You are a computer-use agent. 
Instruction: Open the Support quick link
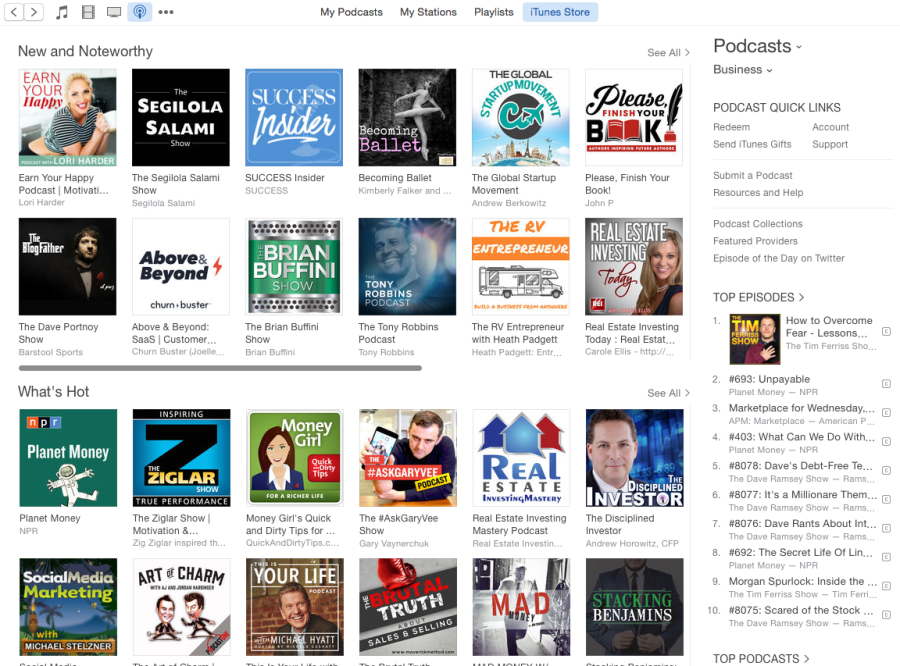829,144
